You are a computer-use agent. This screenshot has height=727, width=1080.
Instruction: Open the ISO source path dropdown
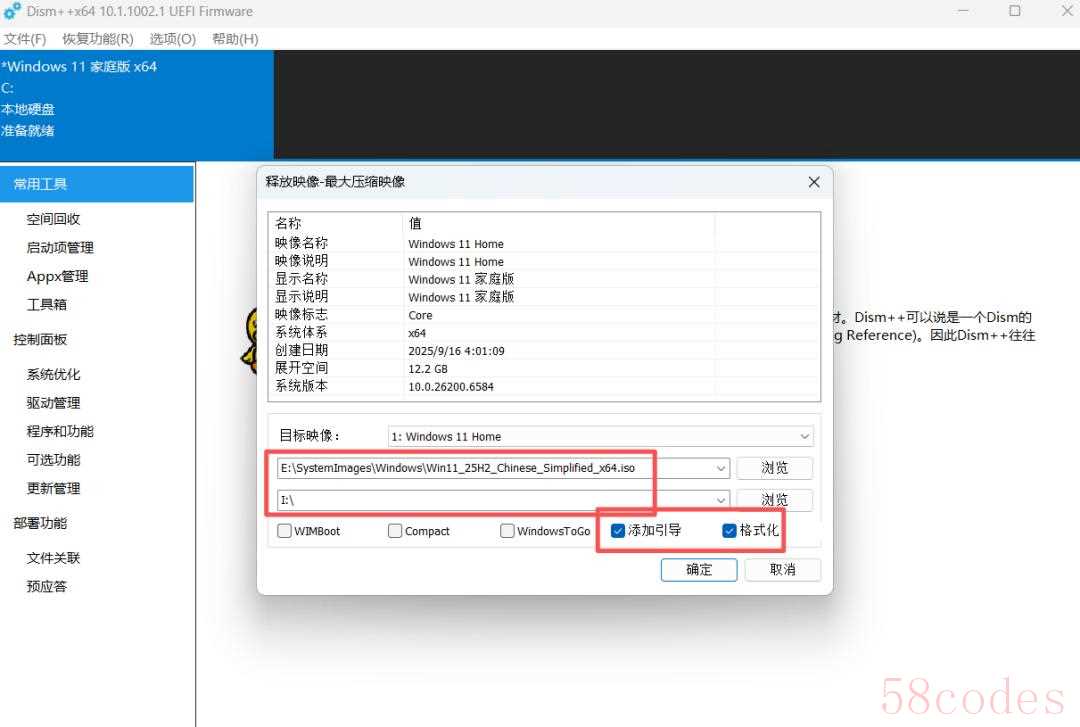pyautogui.click(x=722, y=468)
